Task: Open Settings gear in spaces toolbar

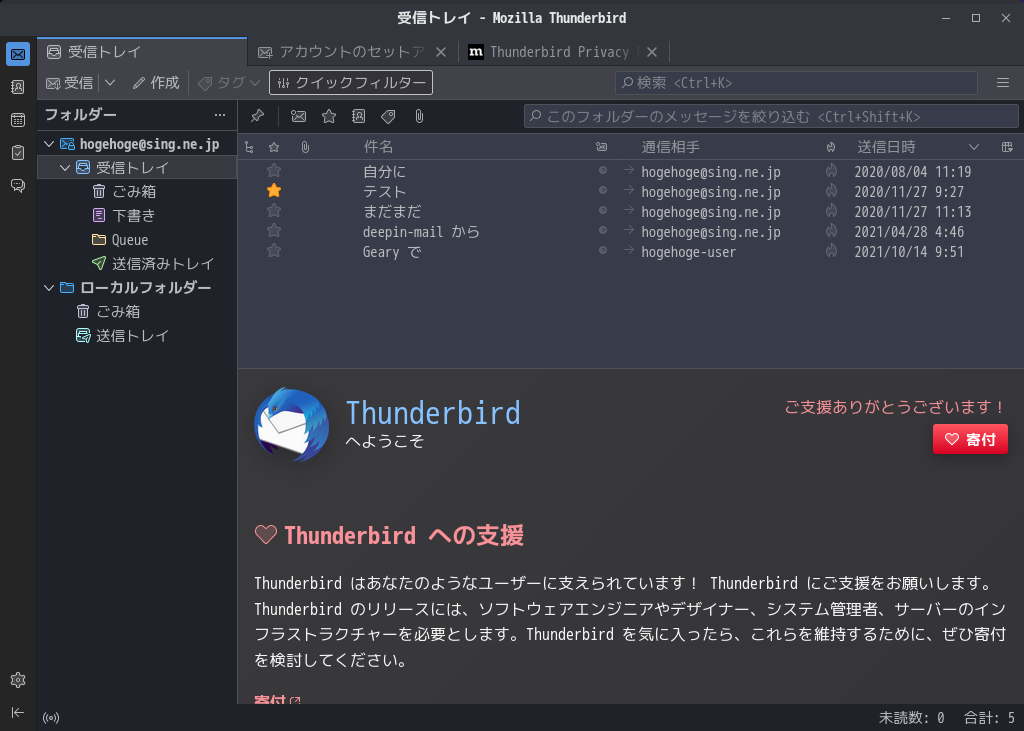Action: click(18, 680)
